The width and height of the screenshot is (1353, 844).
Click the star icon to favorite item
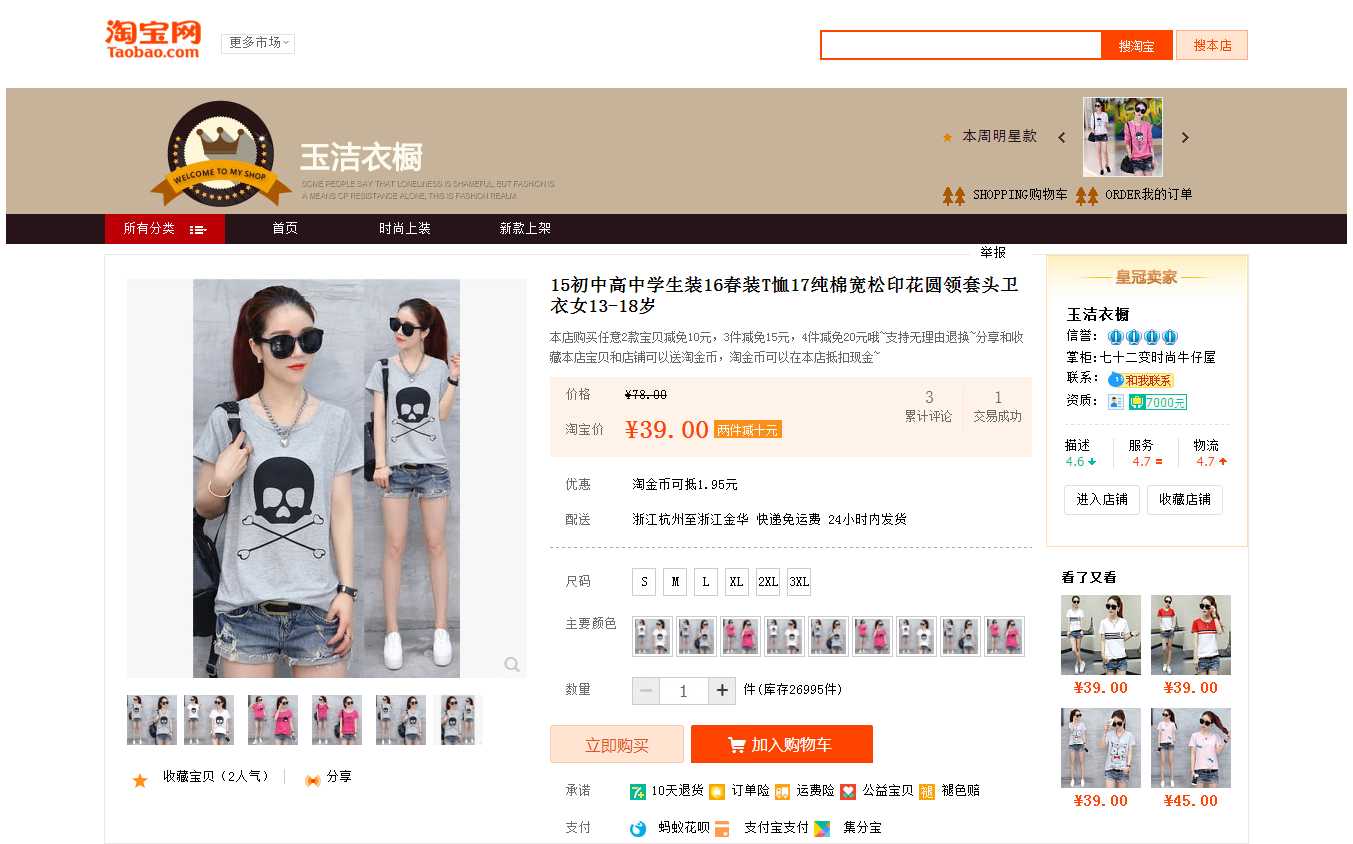click(x=140, y=780)
